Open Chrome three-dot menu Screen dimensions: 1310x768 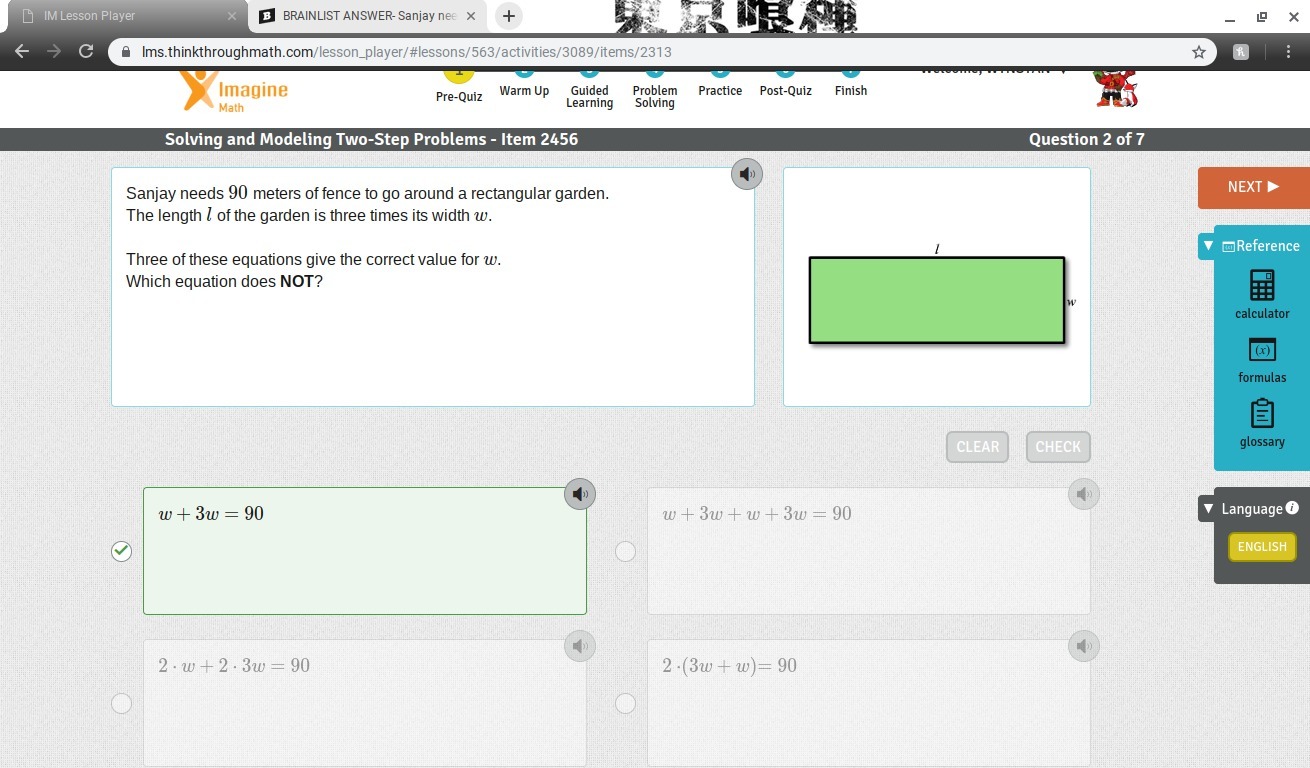(x=1287, y=52)
